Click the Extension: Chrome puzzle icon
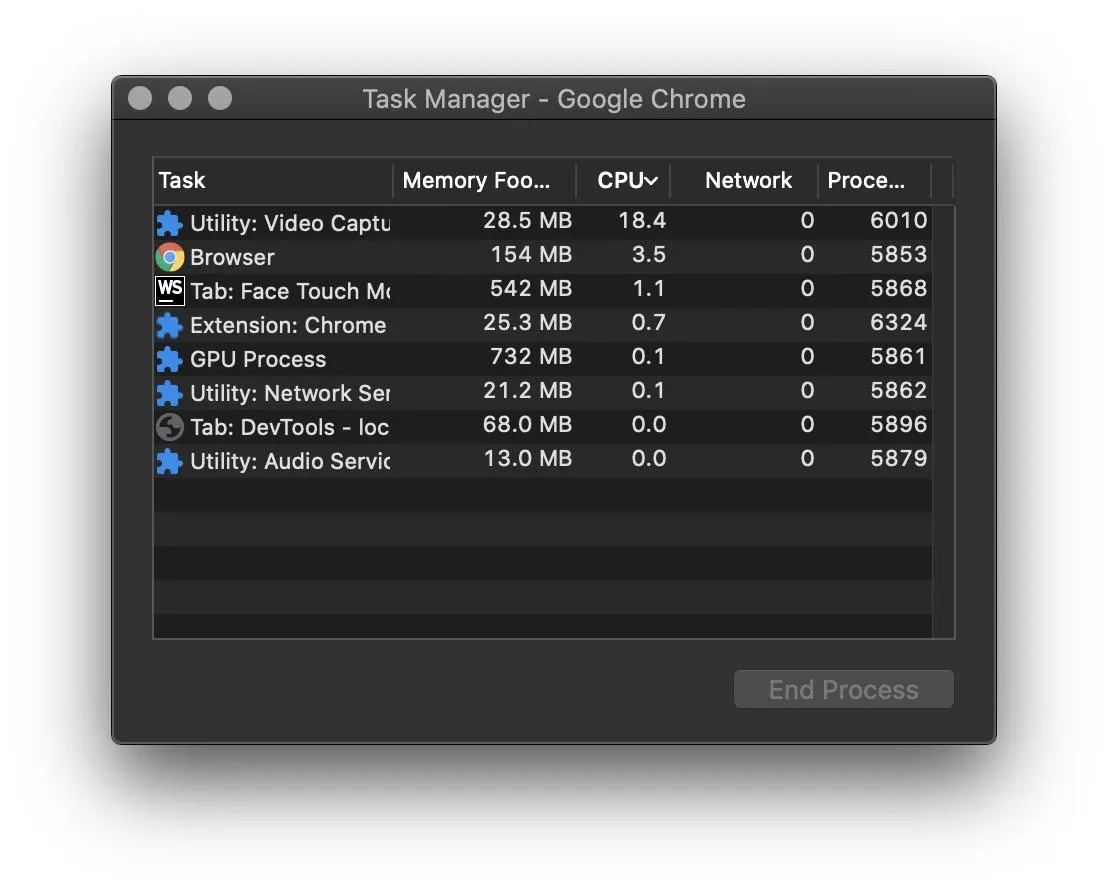Screen dimensions: 1108x892 coord(170,325)
